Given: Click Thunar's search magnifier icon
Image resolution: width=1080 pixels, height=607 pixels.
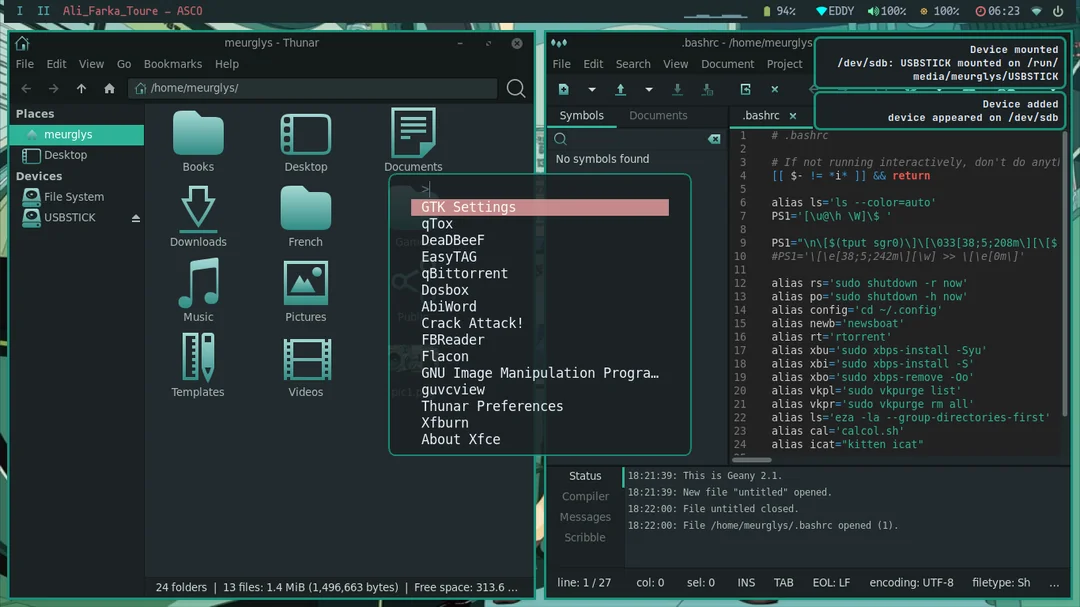Looking at the screenshot, I should (516, 88).
